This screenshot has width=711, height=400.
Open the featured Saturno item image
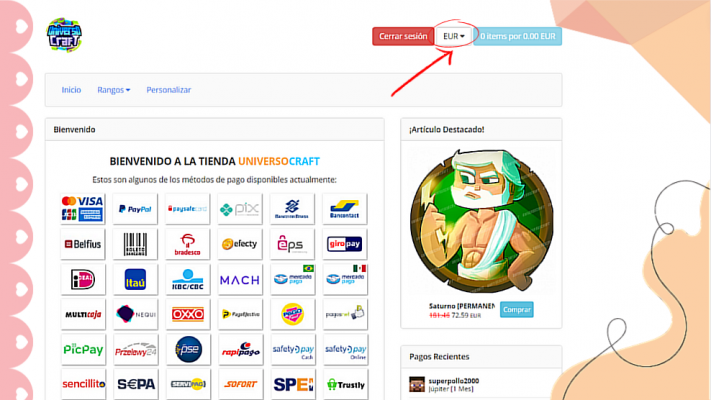[481, 221]
